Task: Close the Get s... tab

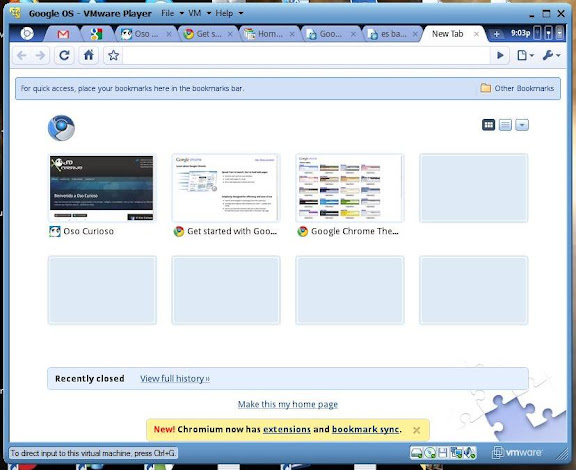Action: tap(230, 34)
